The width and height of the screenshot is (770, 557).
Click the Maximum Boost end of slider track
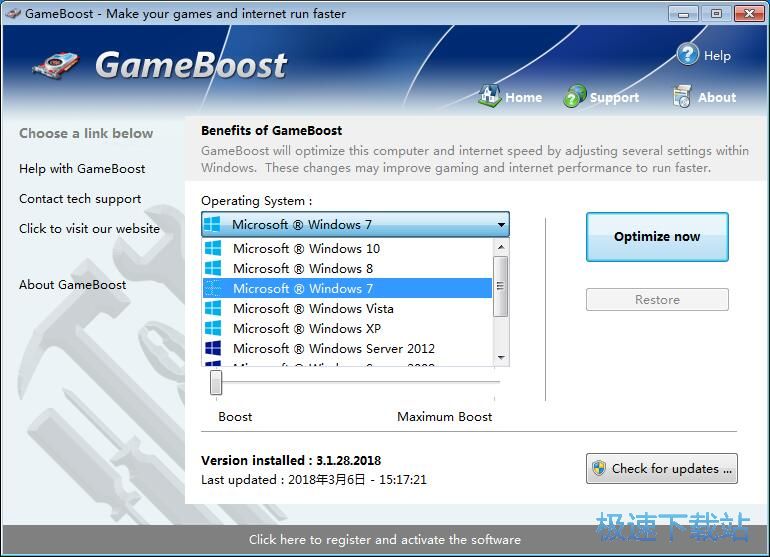[495, 382]
